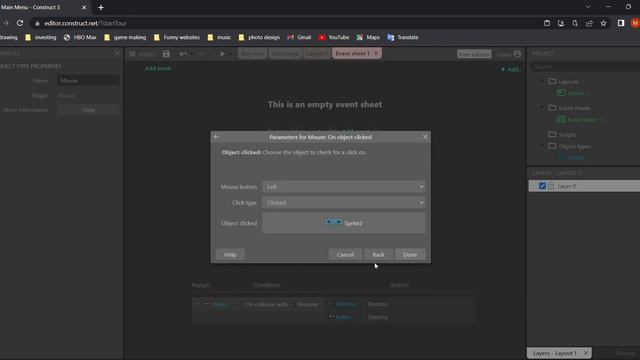The image size is (640, 360).
Task: Collapse the Layouts folder
Action: pos(542,81)
